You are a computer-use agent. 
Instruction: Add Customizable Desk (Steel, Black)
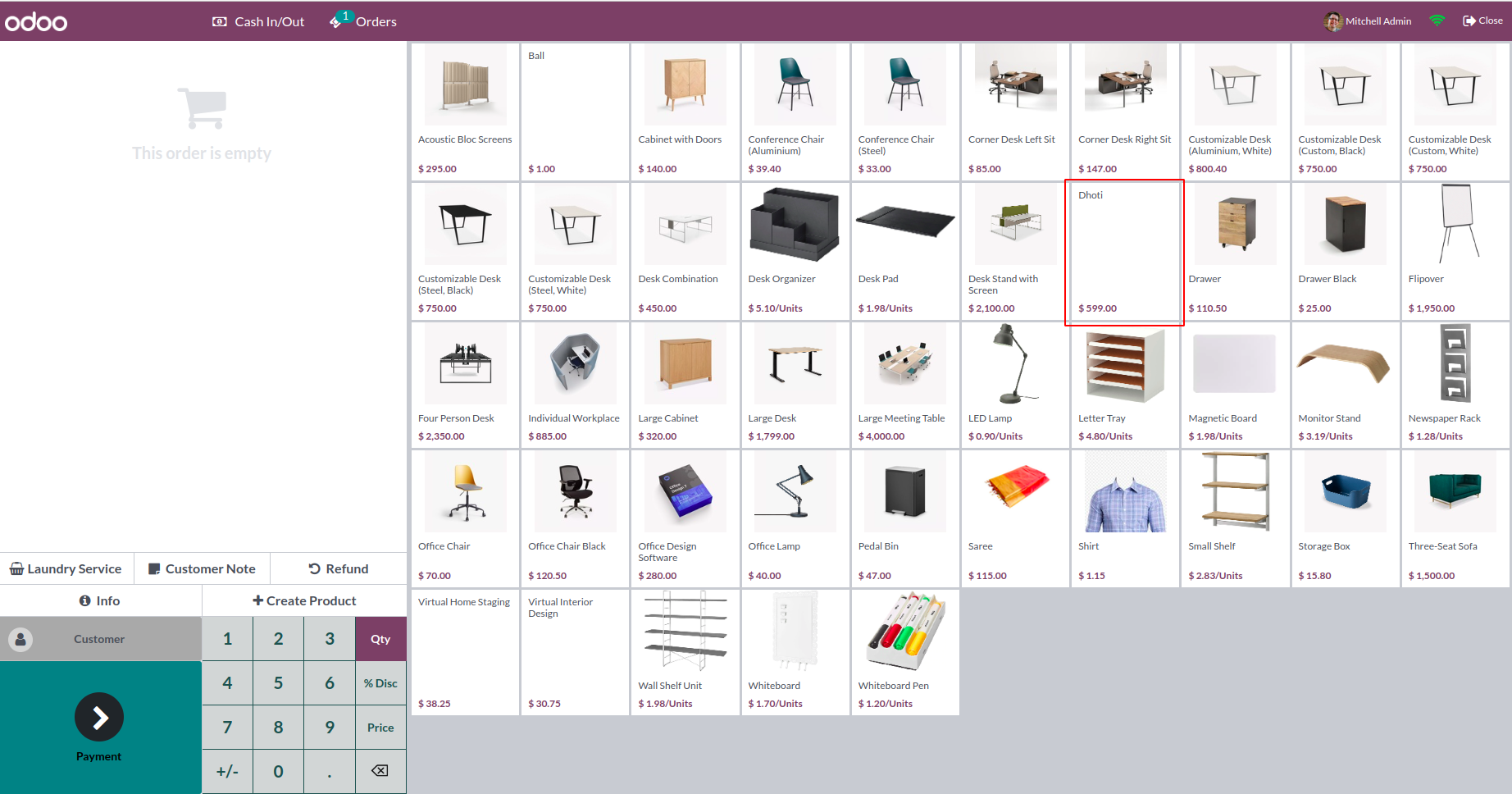466,251
